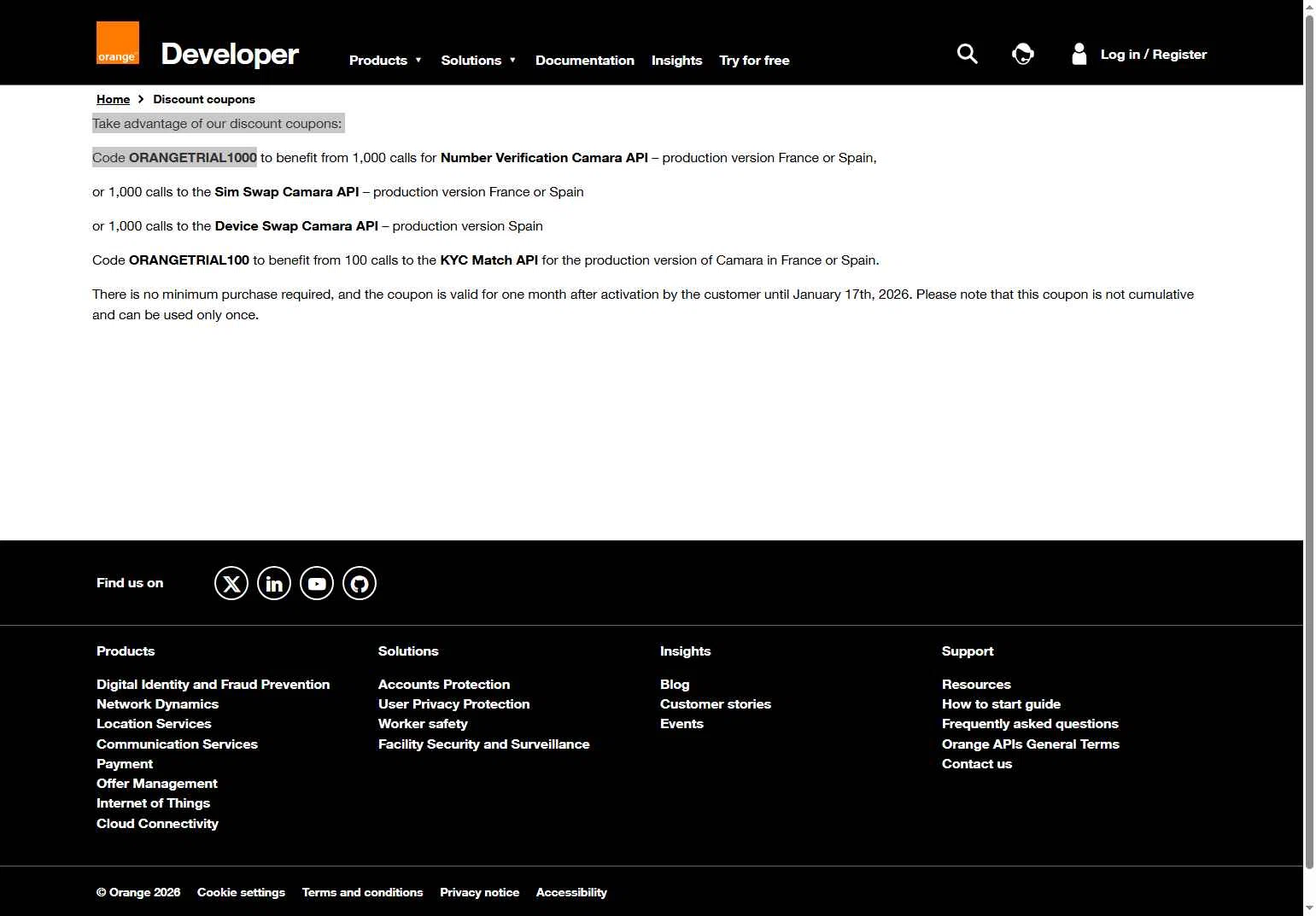Open Digital Identity and Fraud Prevention link

point(213,685)
